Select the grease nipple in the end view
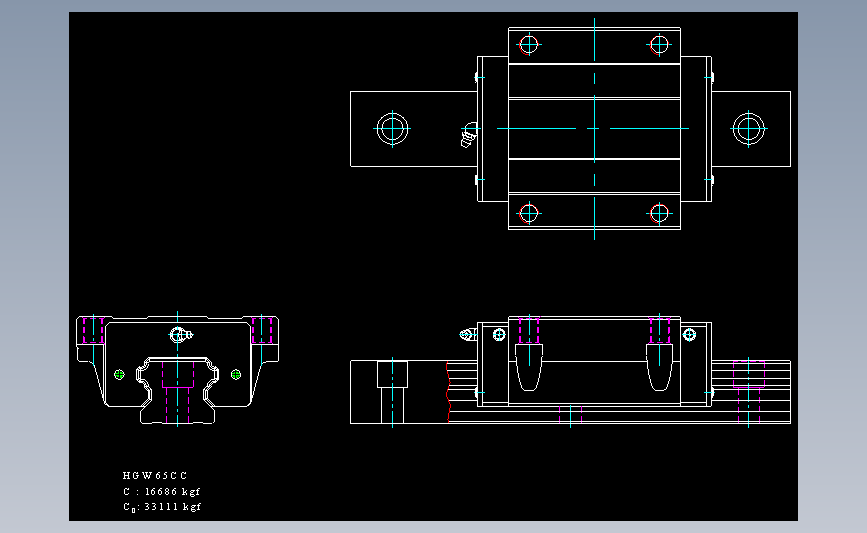This screenshot has width=867, height=533. point(181,335)
